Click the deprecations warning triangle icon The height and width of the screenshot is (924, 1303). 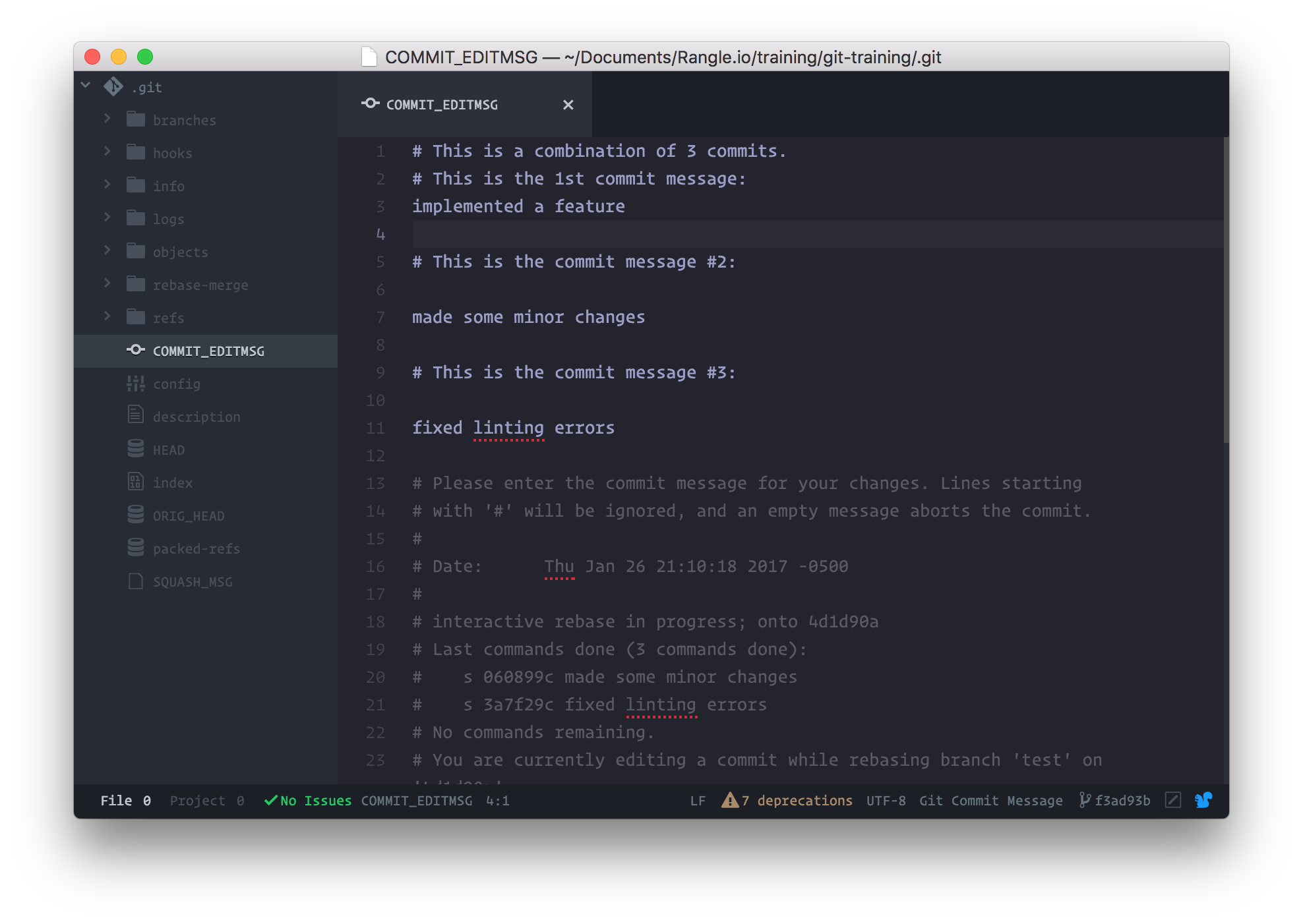tap(730, 800)
